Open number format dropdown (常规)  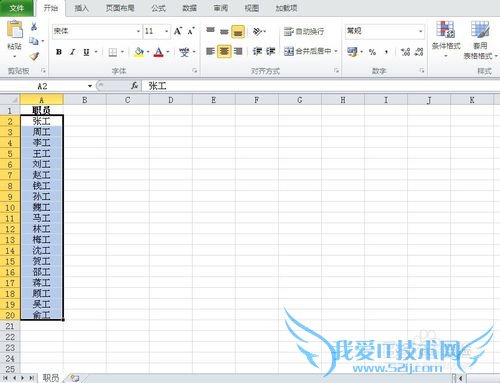[x=421, y=31]
